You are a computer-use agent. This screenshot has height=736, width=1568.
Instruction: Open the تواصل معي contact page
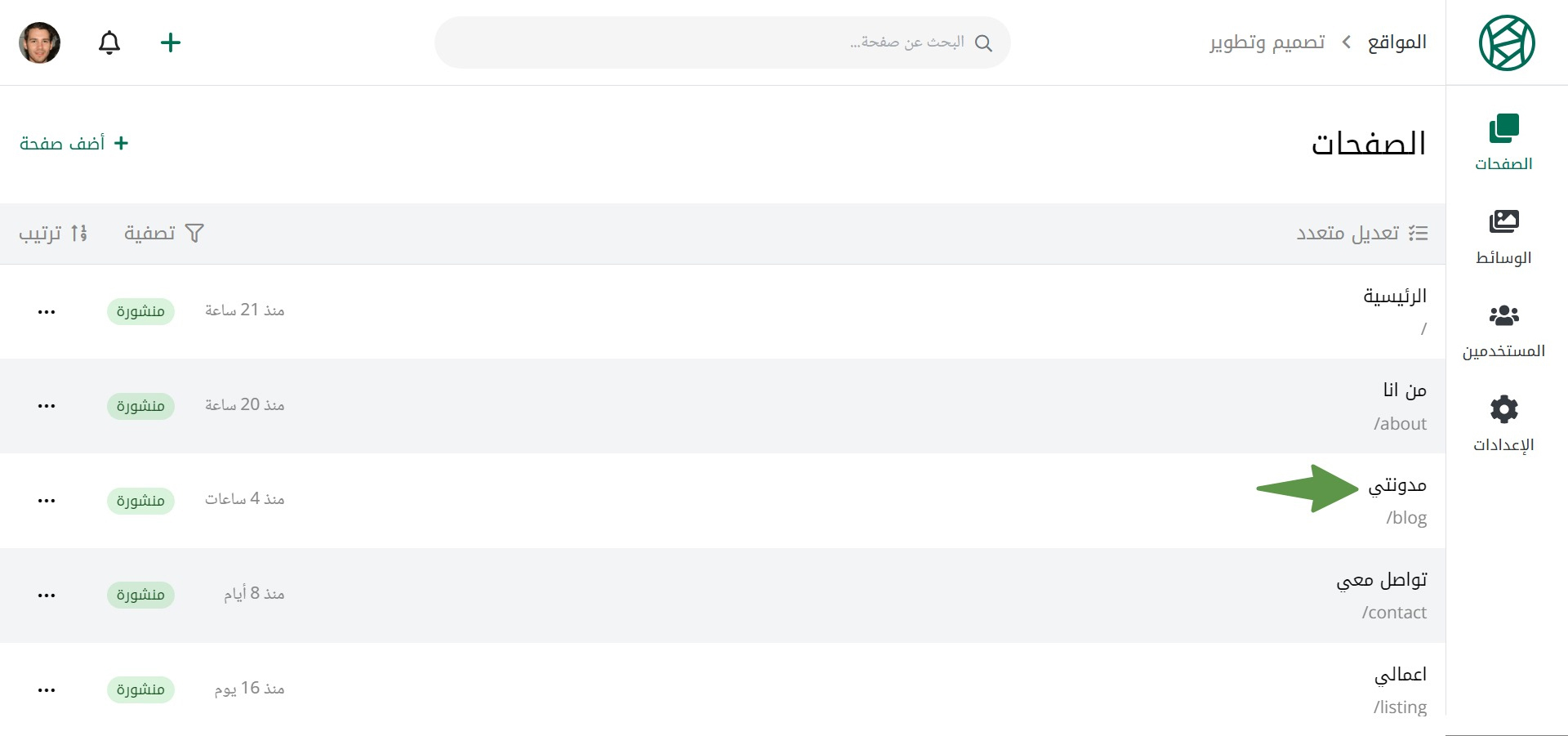[x=1382, y=580]
